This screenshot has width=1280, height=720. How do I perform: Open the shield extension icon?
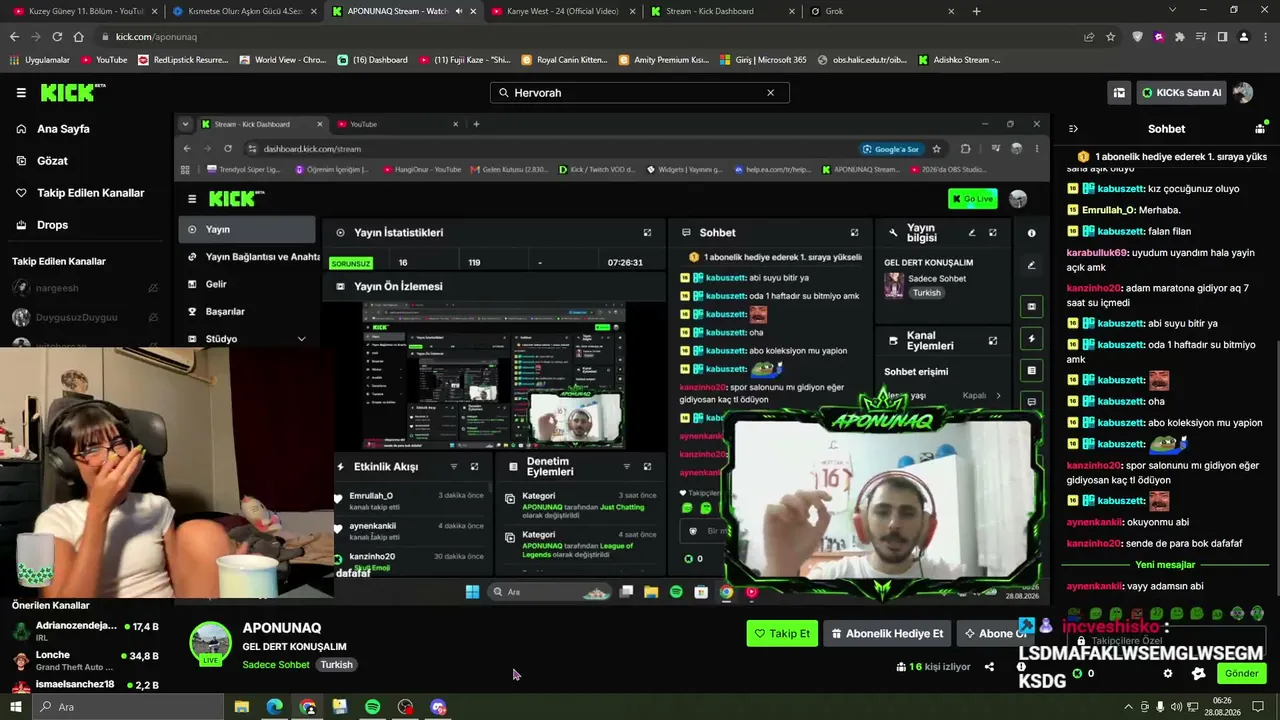click(1137, 37)
